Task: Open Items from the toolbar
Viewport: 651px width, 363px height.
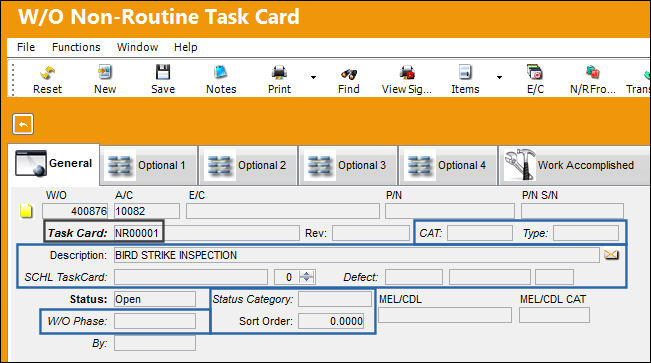Action: (x=465, y=72)
